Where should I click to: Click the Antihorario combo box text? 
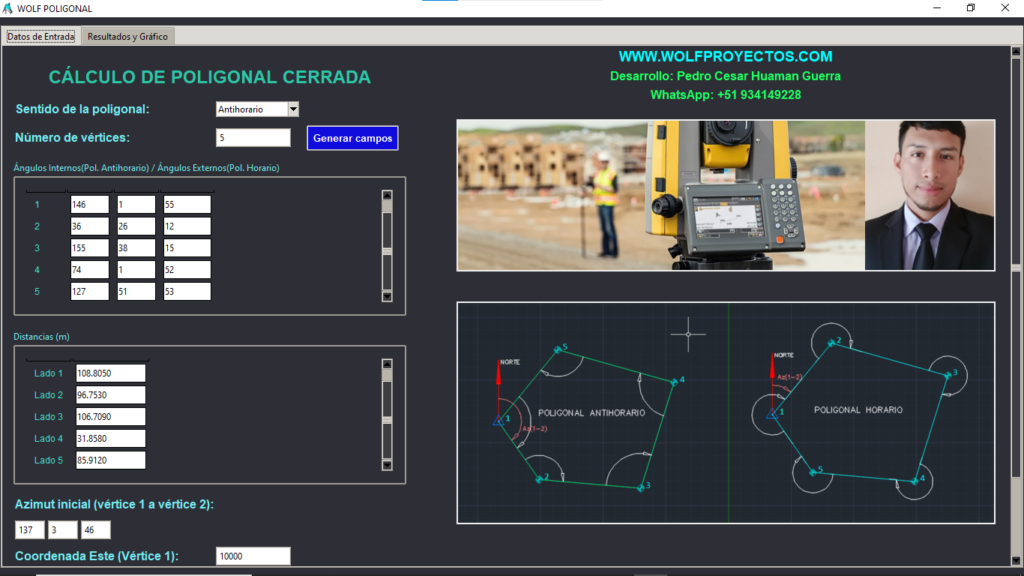point(250,109)
